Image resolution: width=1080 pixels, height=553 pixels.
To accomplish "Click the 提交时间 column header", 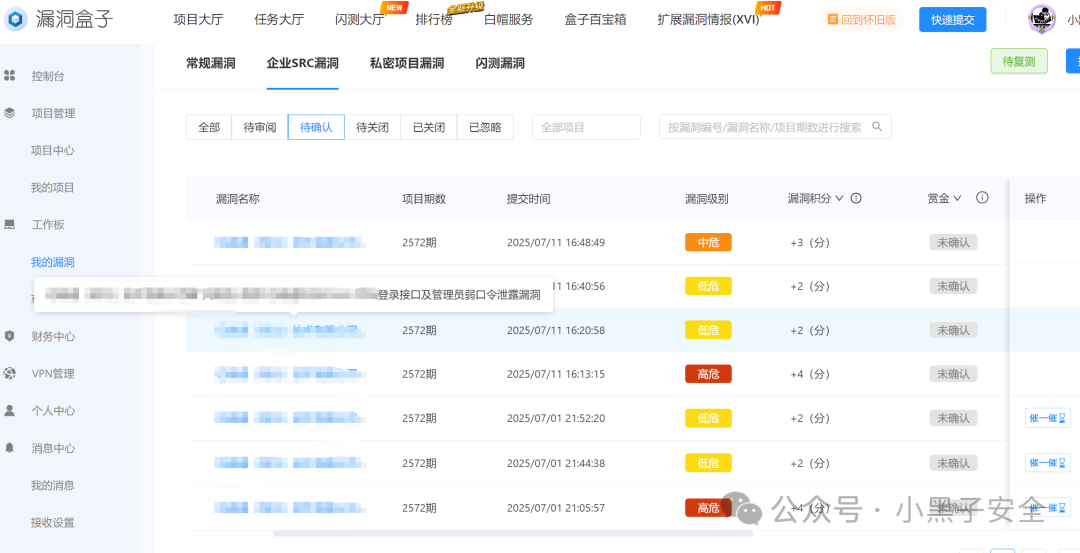I will [x=528, y=198].
